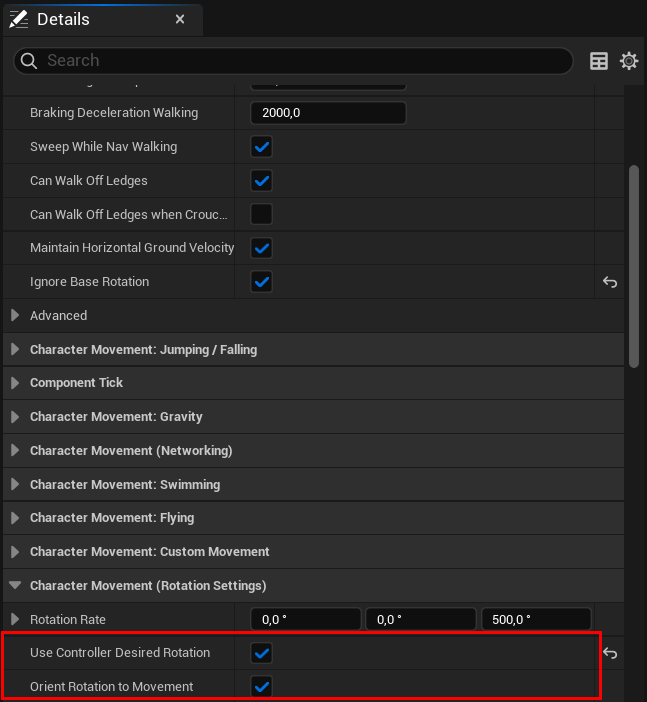This screenshot has width=647, height=702.
Task: Uncheck Ignore Base Rotation
Action: (x=261, y=282)
